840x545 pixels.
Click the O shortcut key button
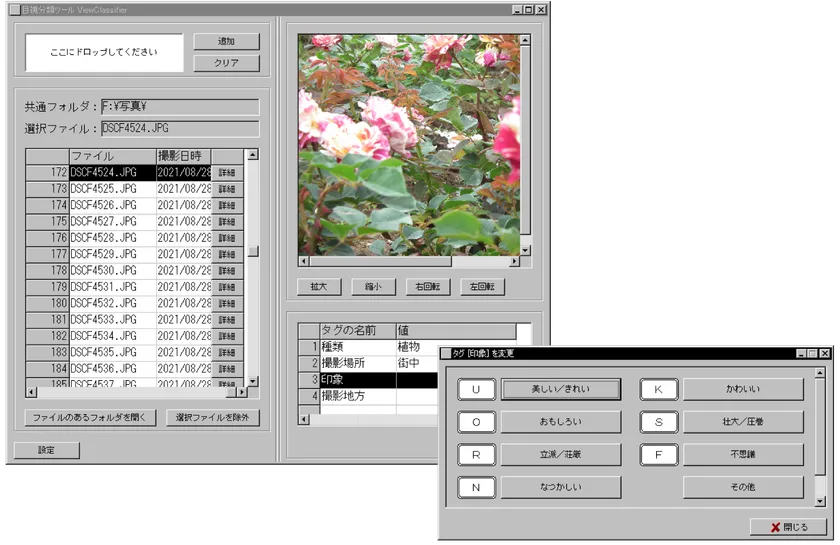point(476,422)
